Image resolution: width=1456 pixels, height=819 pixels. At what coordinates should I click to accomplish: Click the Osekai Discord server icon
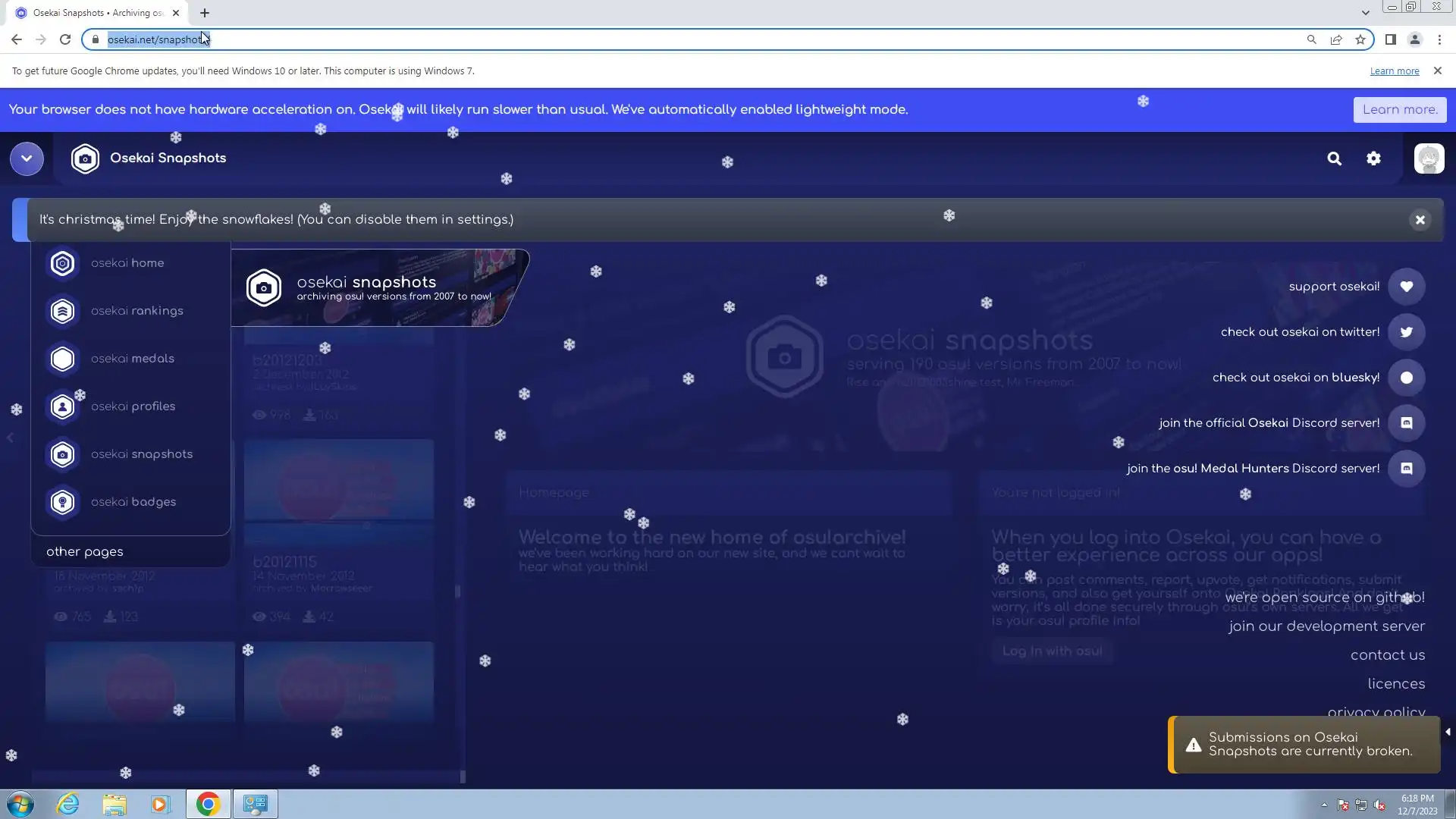[1406, 423]
